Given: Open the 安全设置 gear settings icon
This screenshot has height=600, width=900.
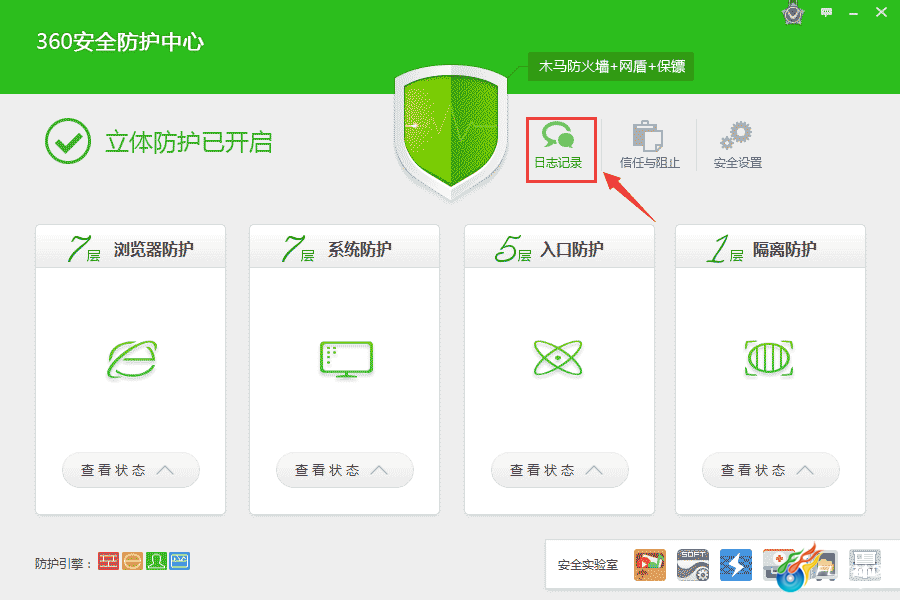Looking at the screenshot, I should [738, 145].
